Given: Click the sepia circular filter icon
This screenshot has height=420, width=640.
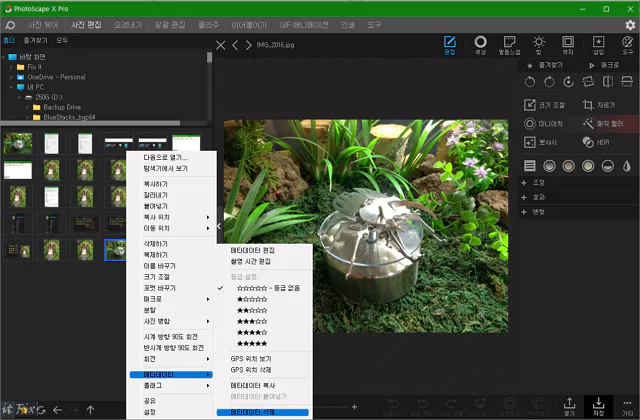Looking at the screenshot, I should (x=569, y=166).
